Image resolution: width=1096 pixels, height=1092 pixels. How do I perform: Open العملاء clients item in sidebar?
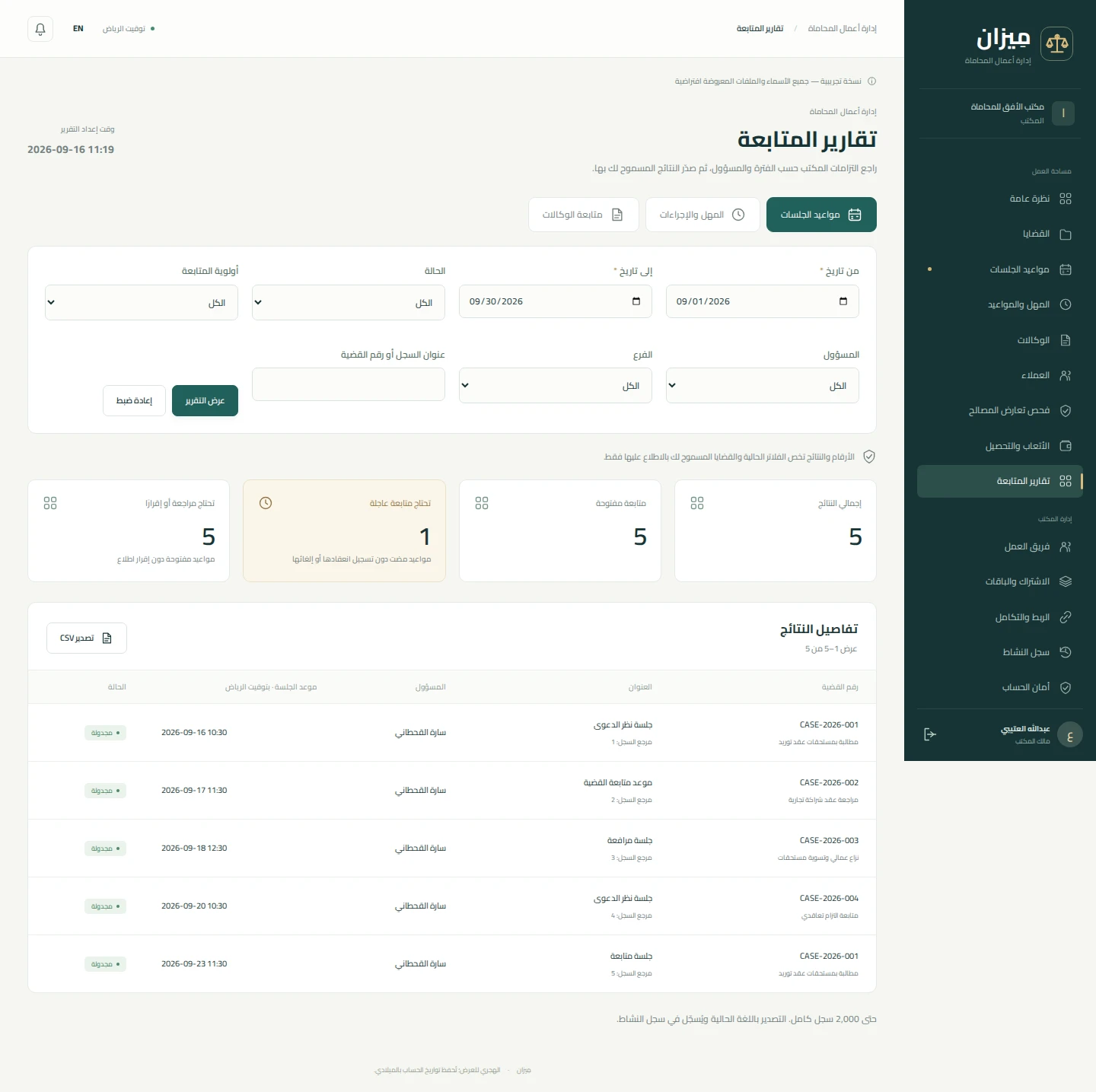pos(999,375)
